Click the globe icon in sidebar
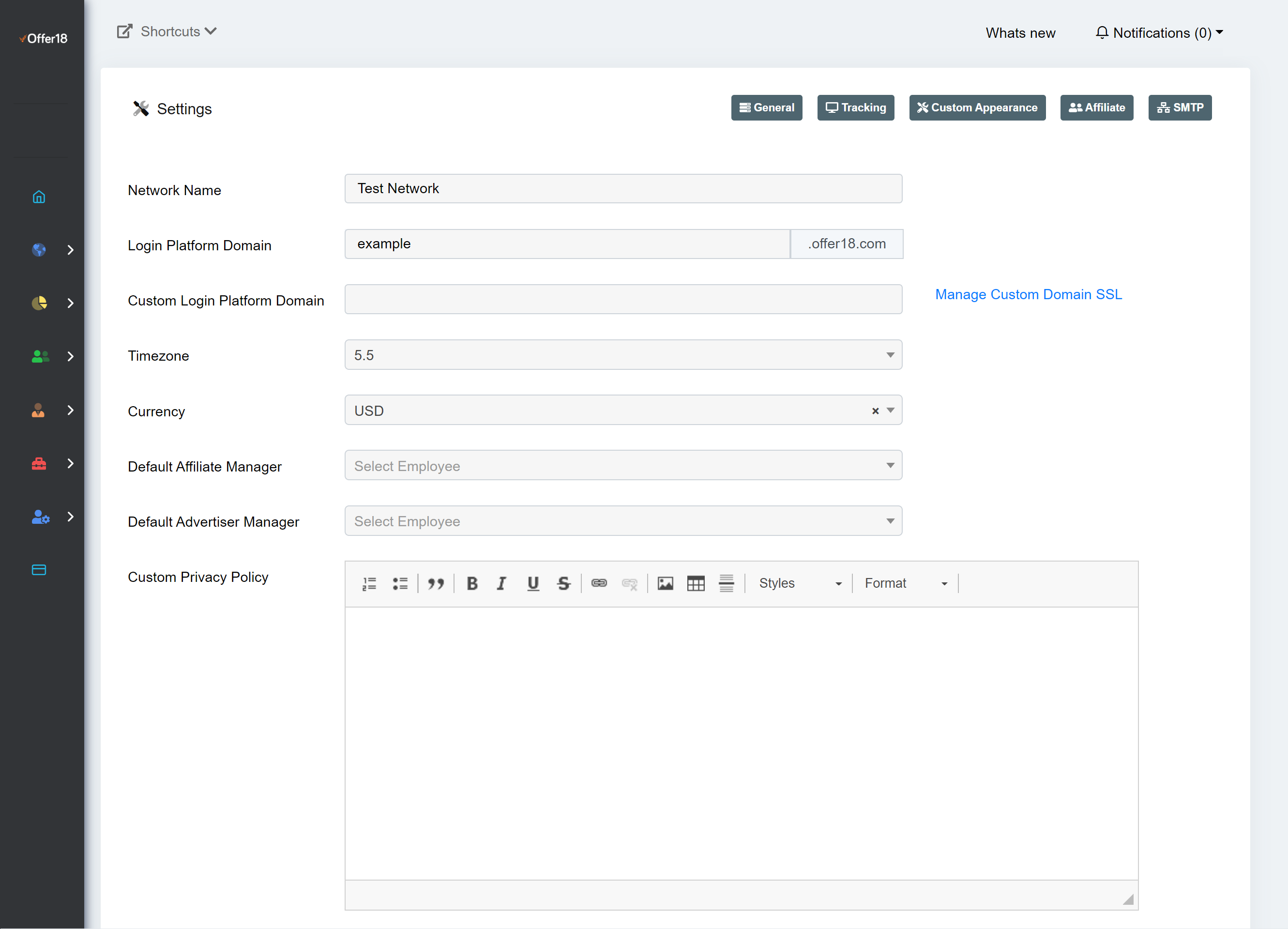This screenshot has width=1288, height=929. 39,250
